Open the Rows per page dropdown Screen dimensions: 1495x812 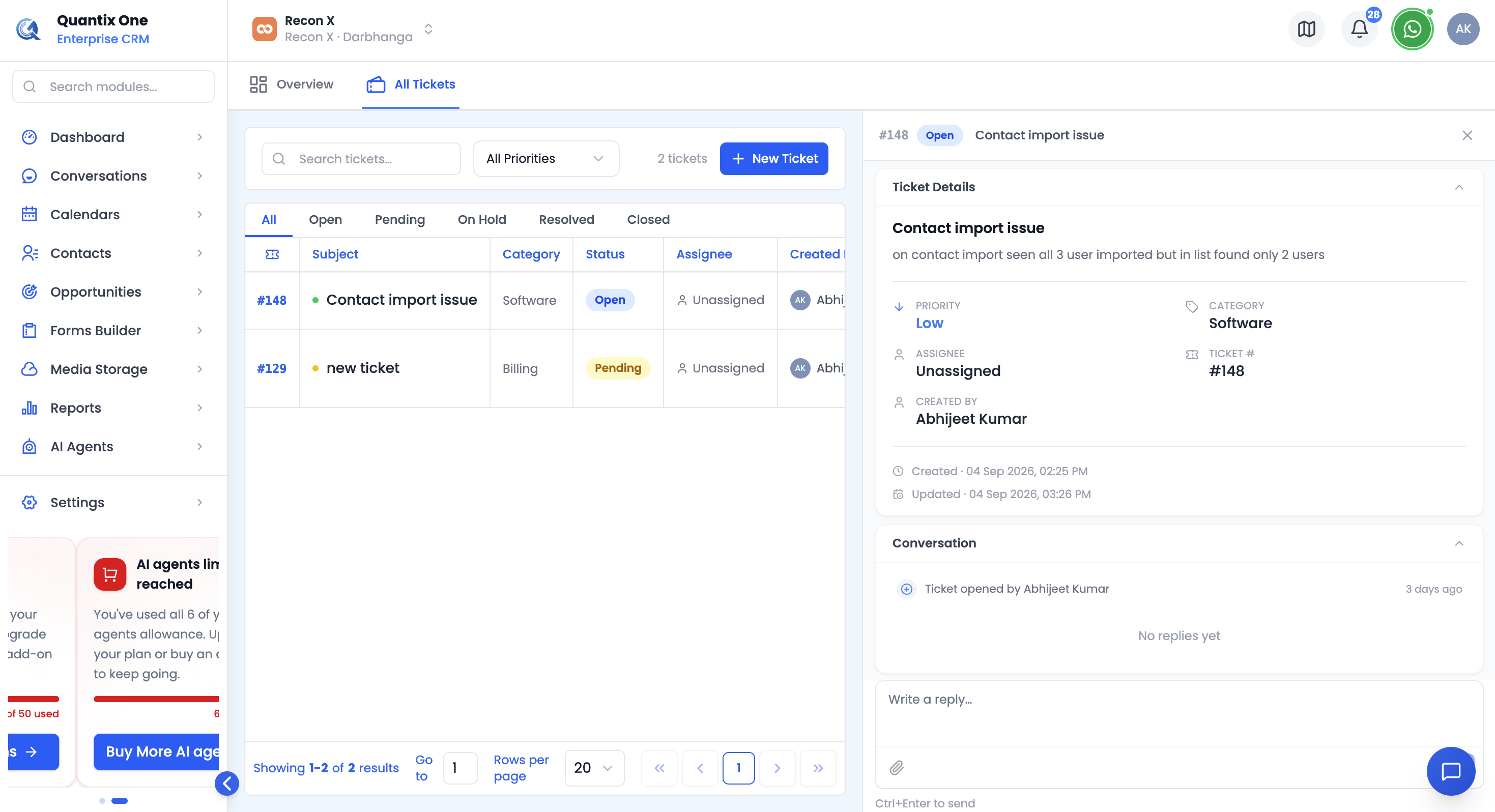pyautogui.click(x=594, y=768)
